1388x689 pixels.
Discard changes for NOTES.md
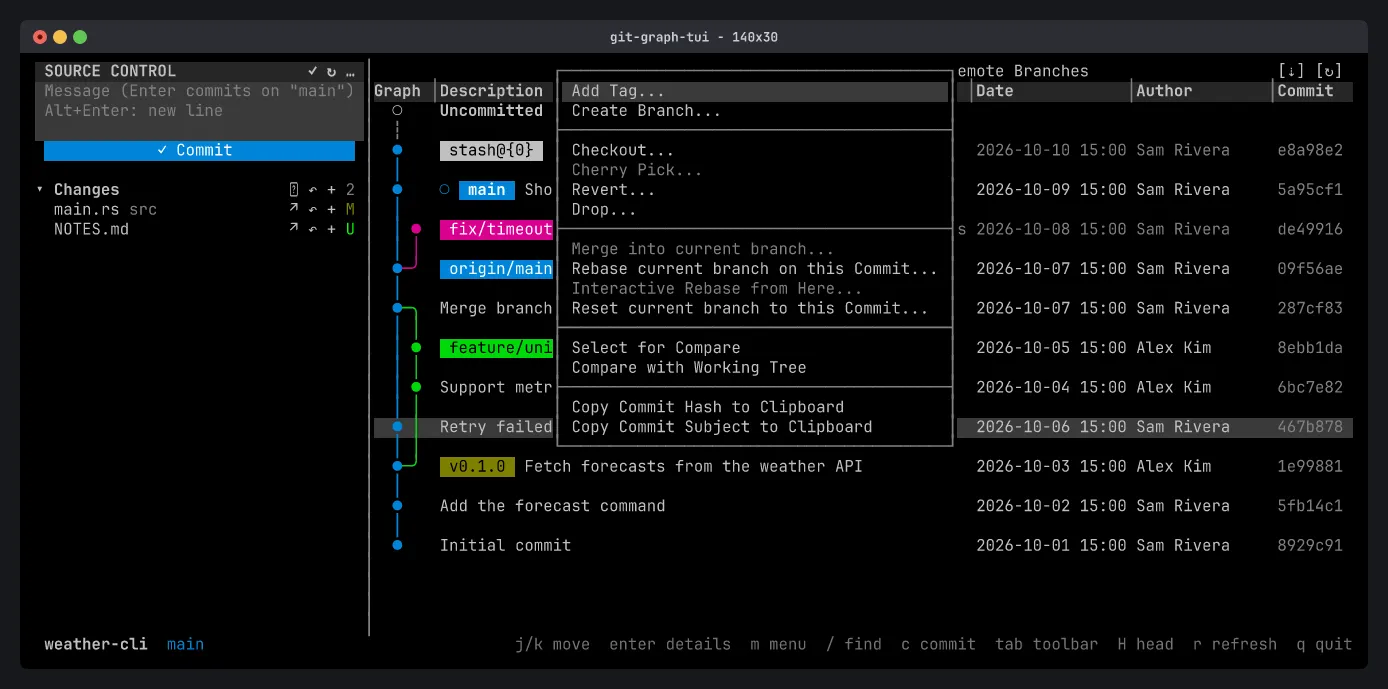pos(312,229)
